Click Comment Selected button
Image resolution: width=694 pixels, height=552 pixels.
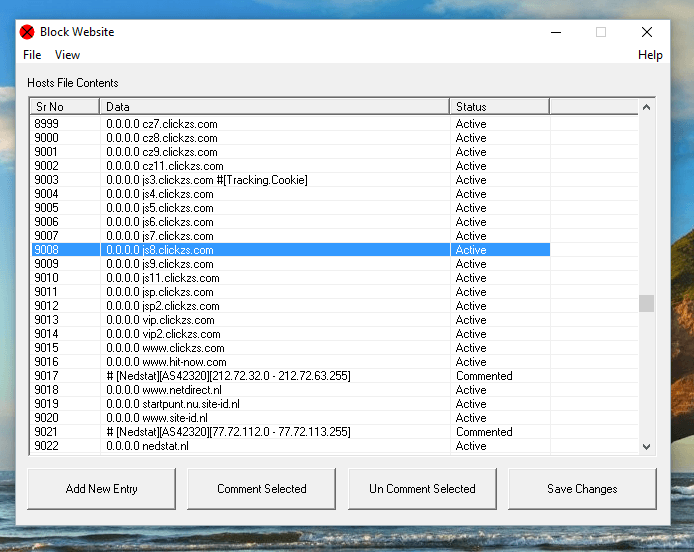tap(262, 489)
